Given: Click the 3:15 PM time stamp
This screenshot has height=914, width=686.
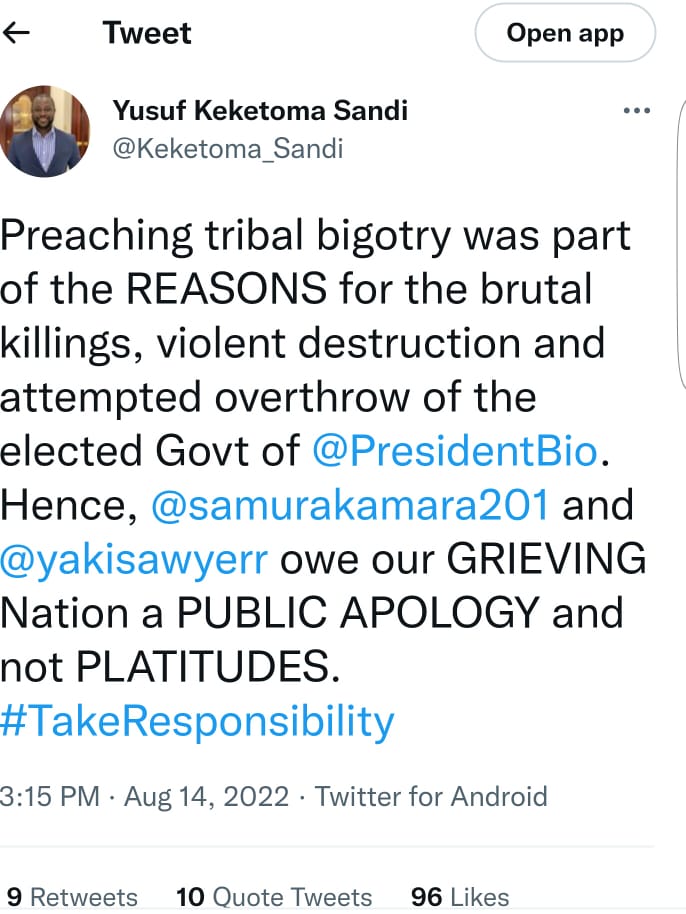Looking at the screenshot, I should pos(50,797).
